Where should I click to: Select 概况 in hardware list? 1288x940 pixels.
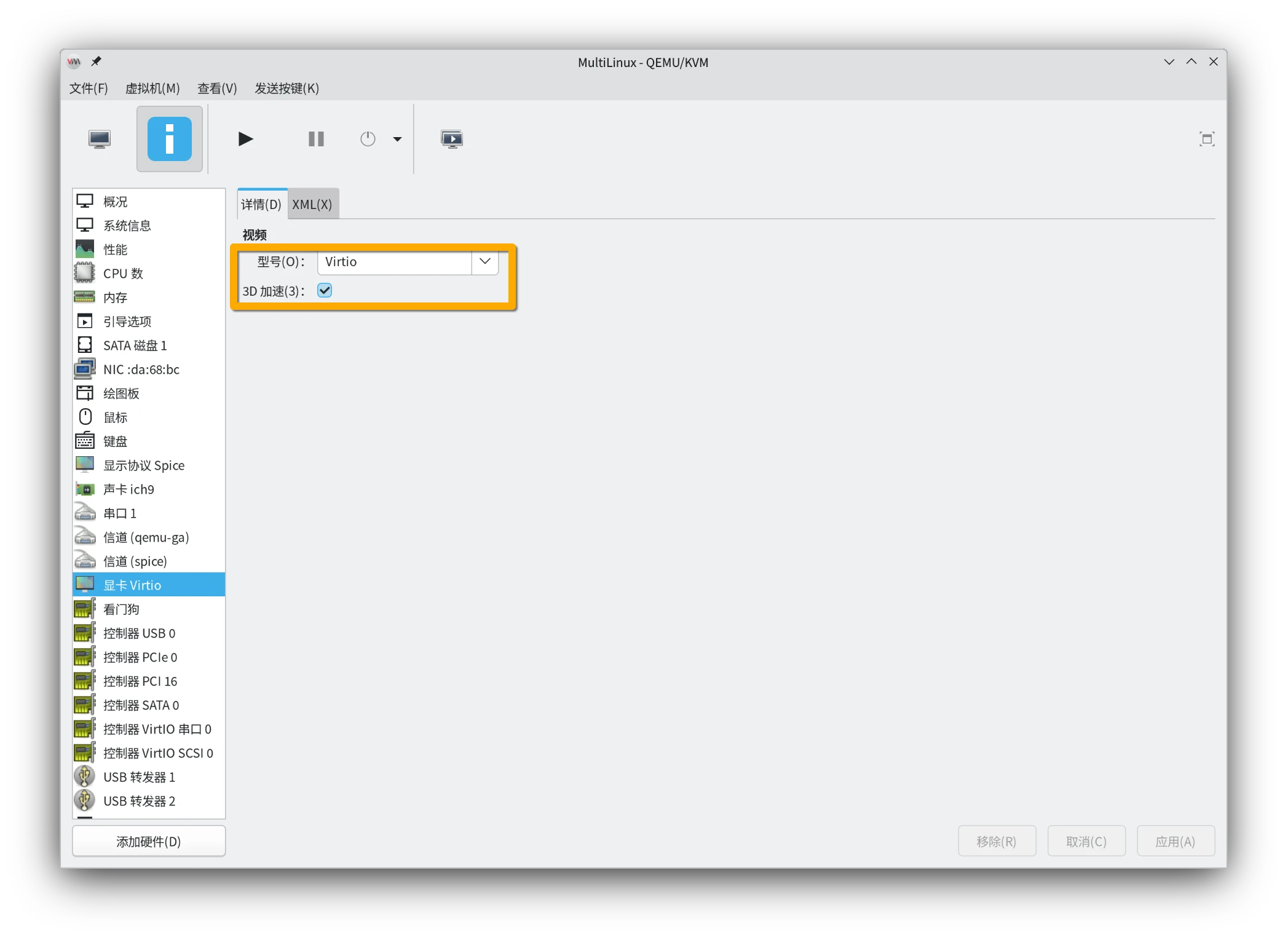click(x=149, y=202)
